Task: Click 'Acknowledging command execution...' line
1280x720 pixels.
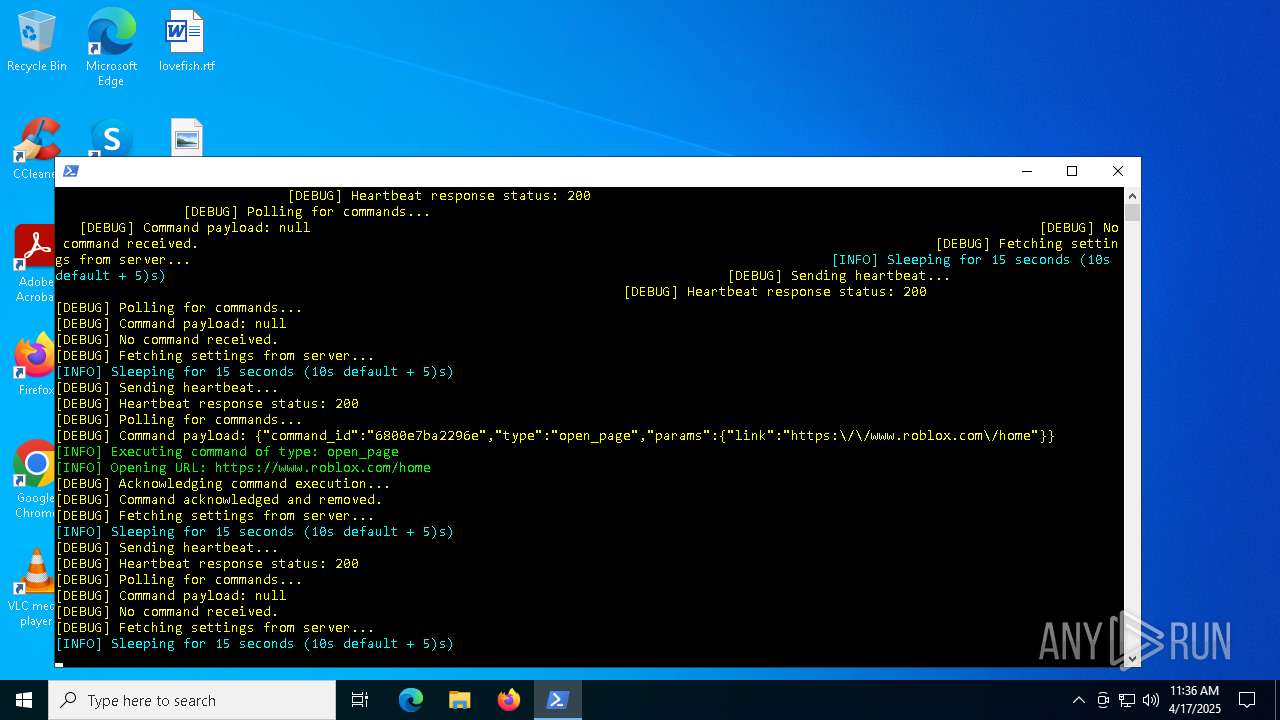Action: click(x=223, y=483)
